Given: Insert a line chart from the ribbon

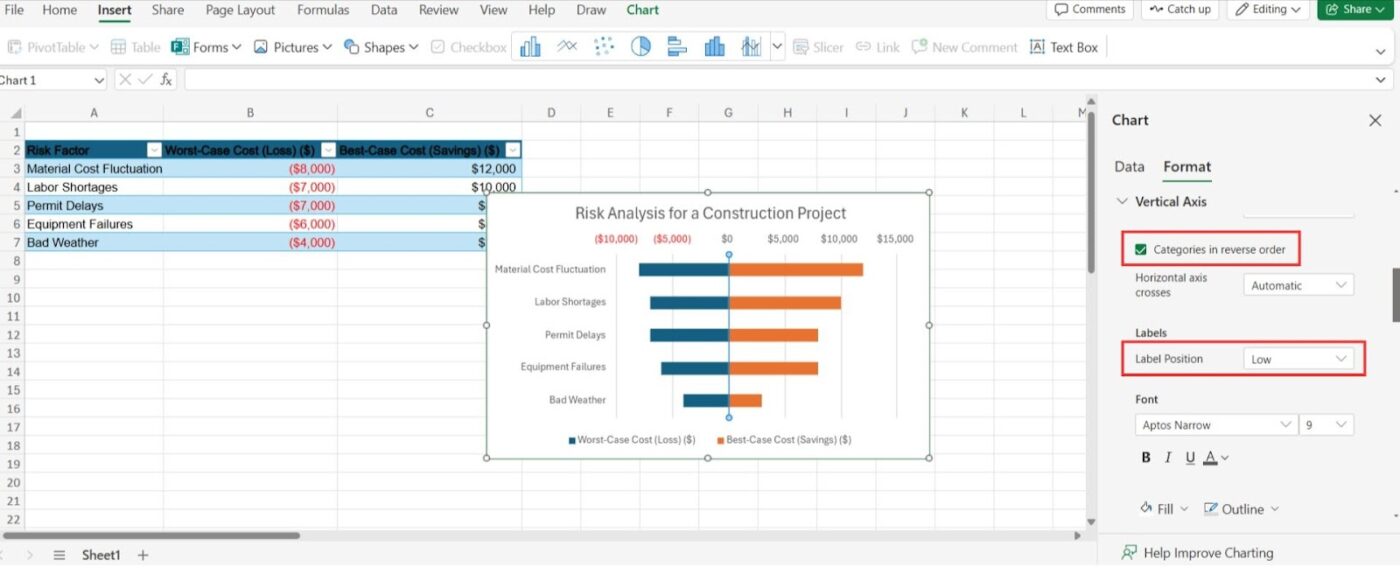Looking at the screenshot, I should 567,47.
